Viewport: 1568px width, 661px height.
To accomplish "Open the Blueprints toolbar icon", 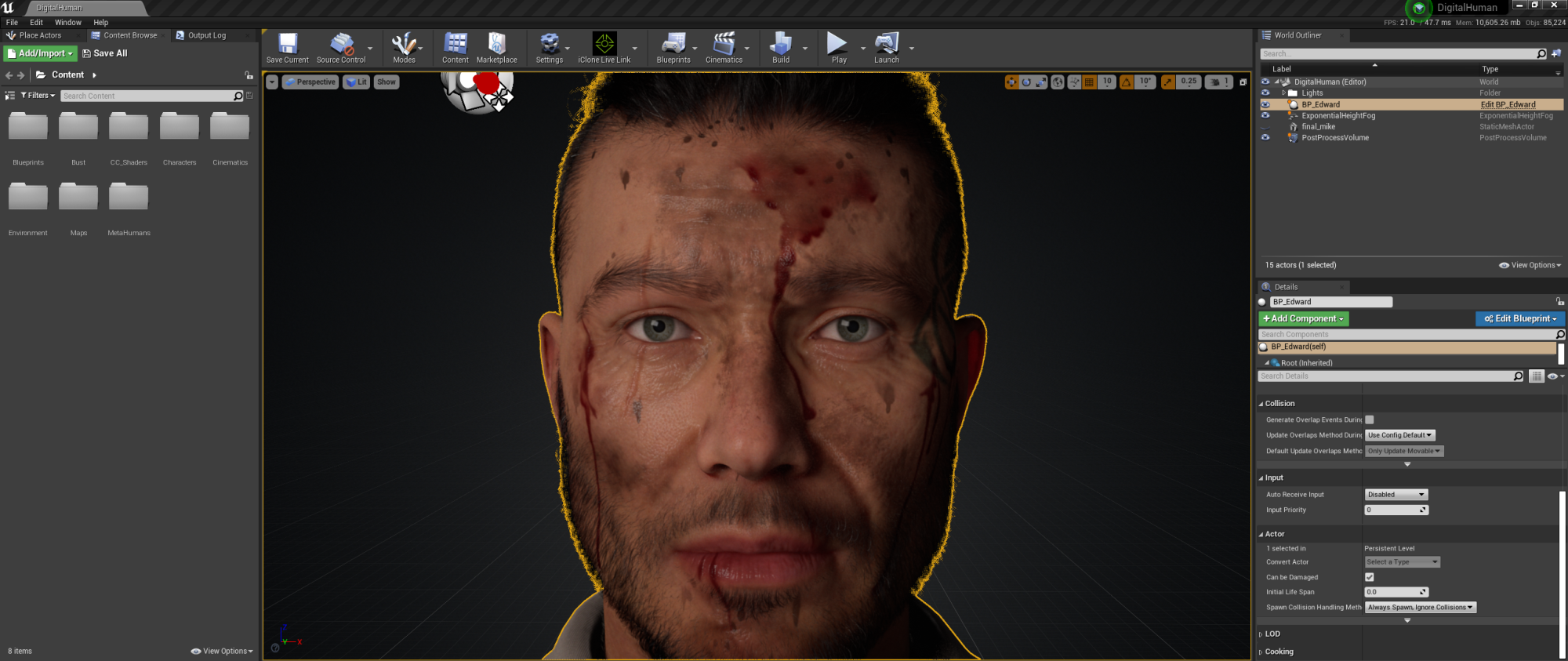I will (673, 48).
